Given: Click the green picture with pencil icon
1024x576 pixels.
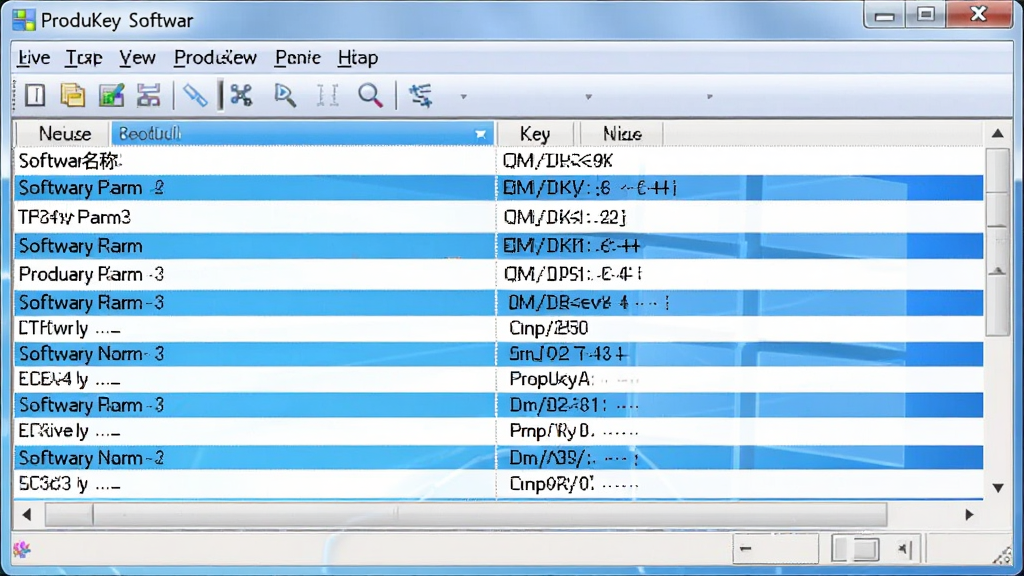Looking at the screenshot, I should click(x=111, y=95).
